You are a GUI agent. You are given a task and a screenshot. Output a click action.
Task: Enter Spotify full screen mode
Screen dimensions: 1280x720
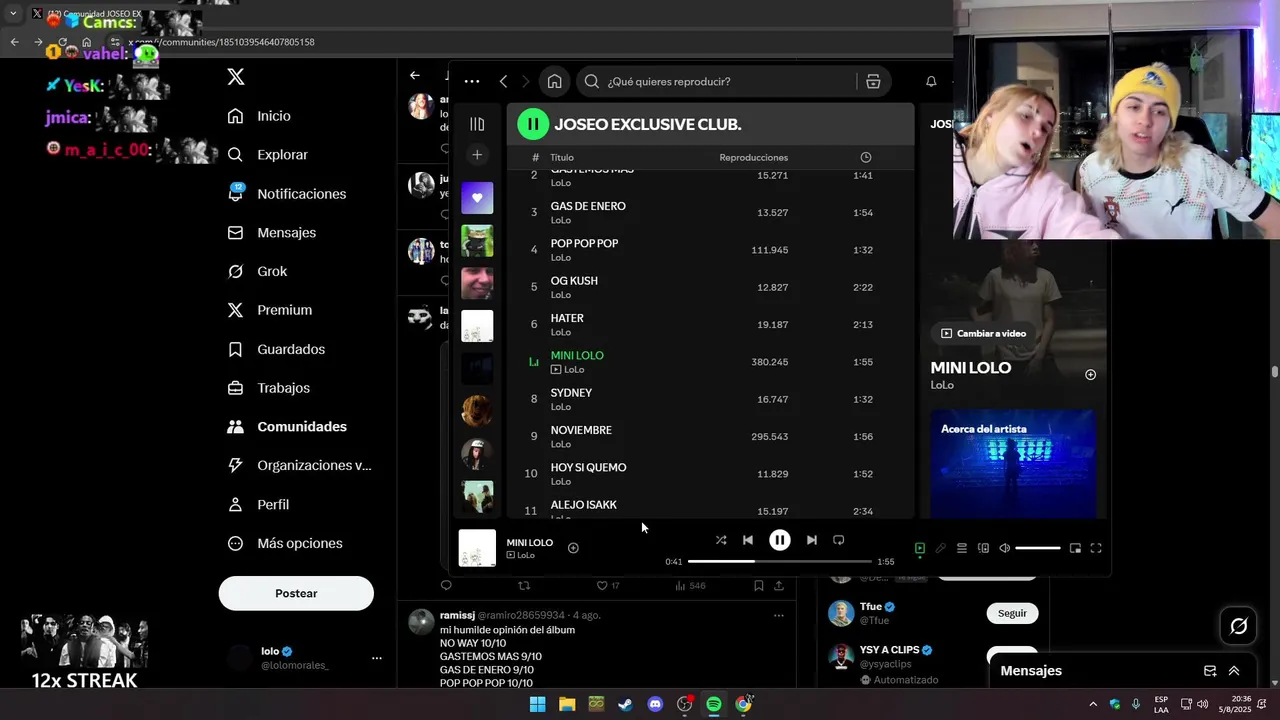1096,548
